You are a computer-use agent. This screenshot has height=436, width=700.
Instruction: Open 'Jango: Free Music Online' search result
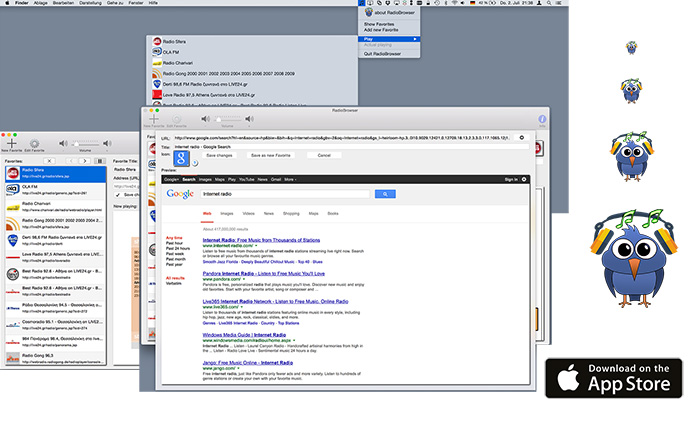pyautogui.click(x=248, y=363)
